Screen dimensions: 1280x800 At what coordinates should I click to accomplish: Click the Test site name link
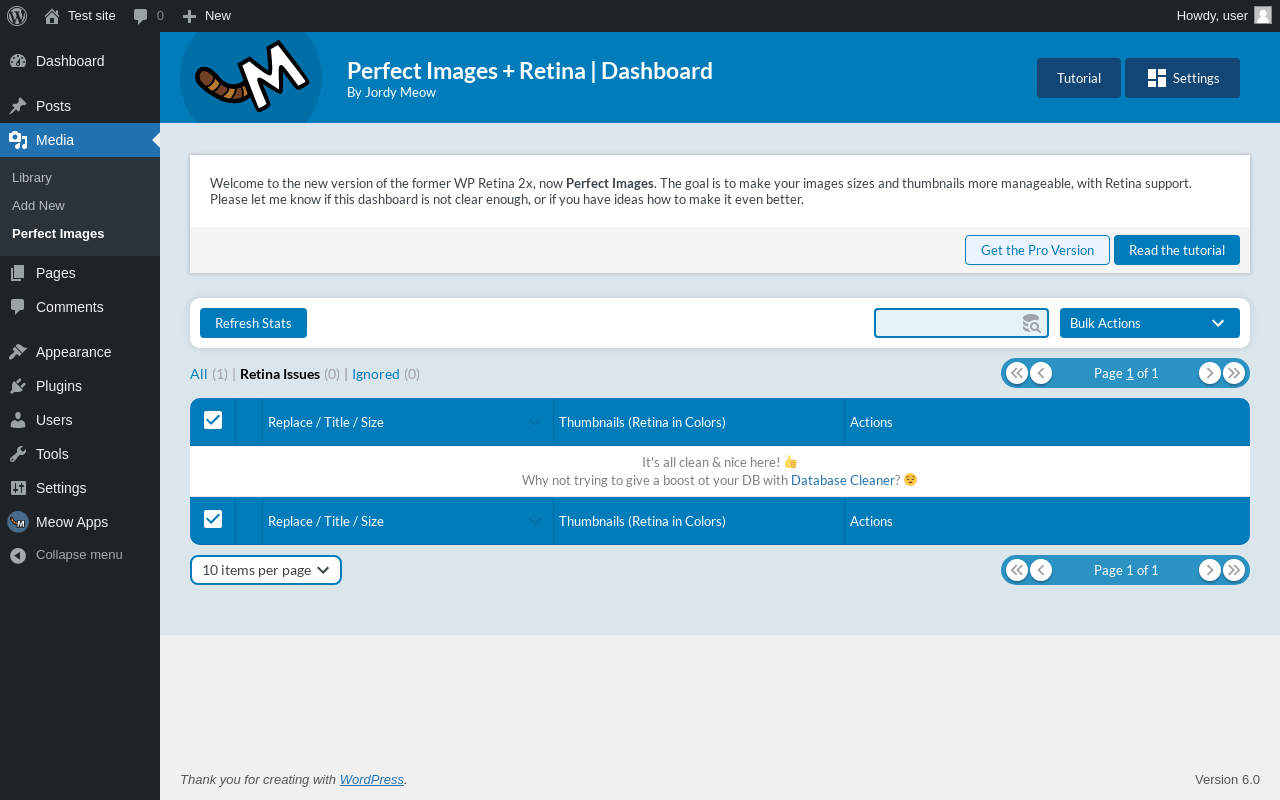[x=92, y=15]
